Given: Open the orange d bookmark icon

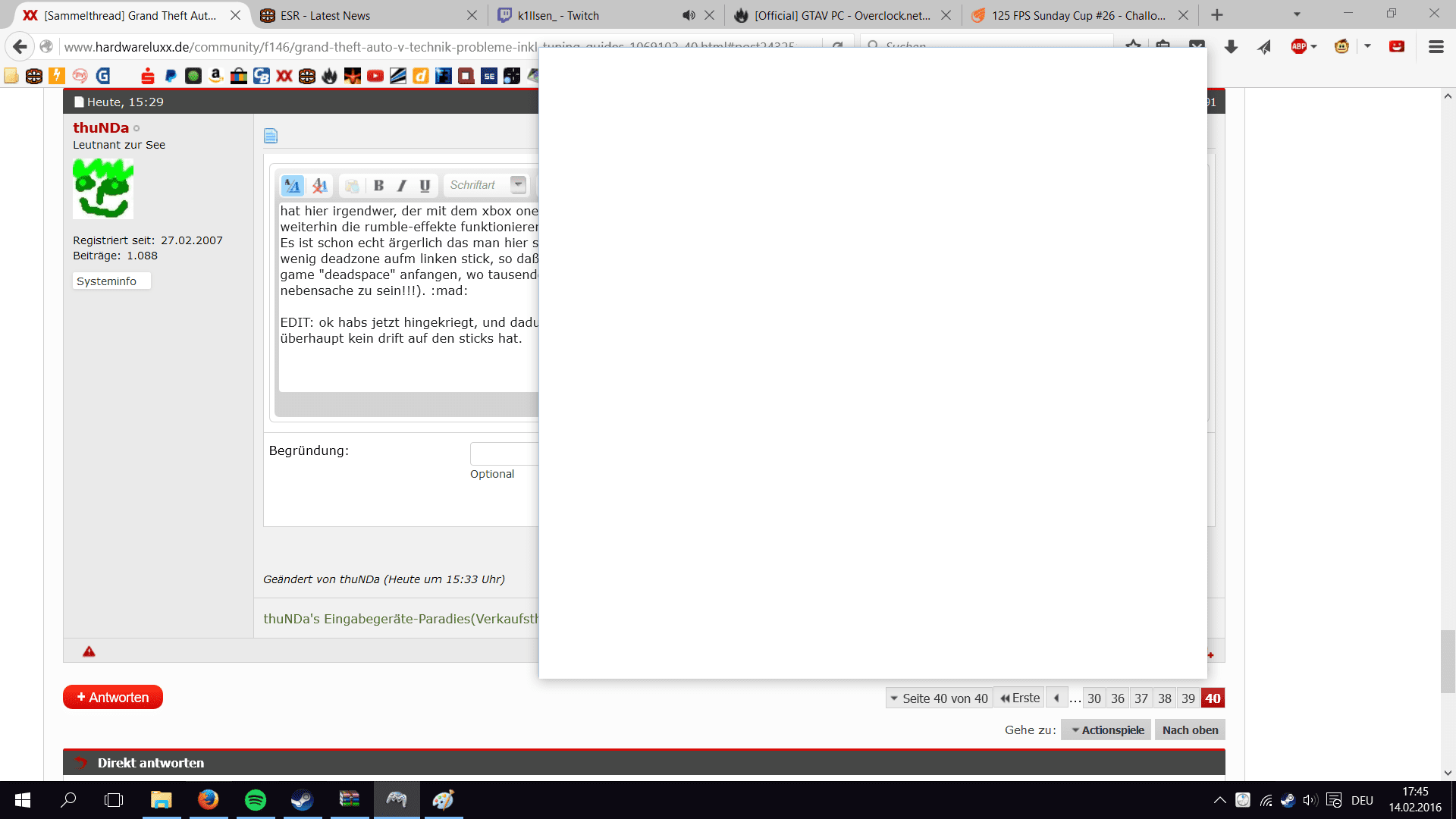Looking at the screenshot, I should click(x=421, y=76).
